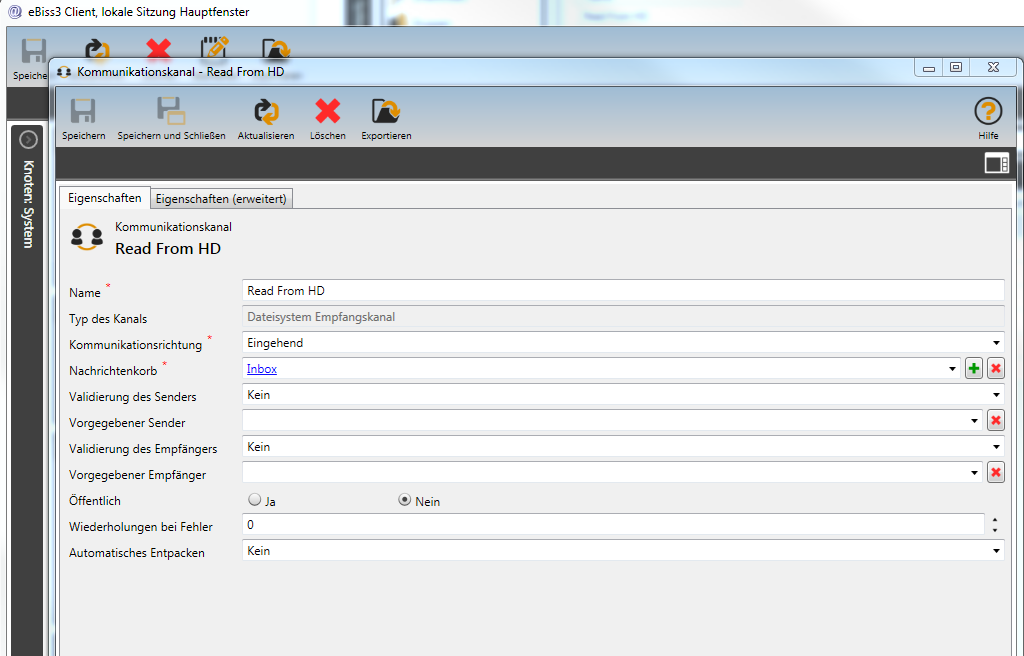Viewport: 1024px width, 656px height.
Task: Click Speichern und Schließen toolbar icon
Action: tap(171, 112)
